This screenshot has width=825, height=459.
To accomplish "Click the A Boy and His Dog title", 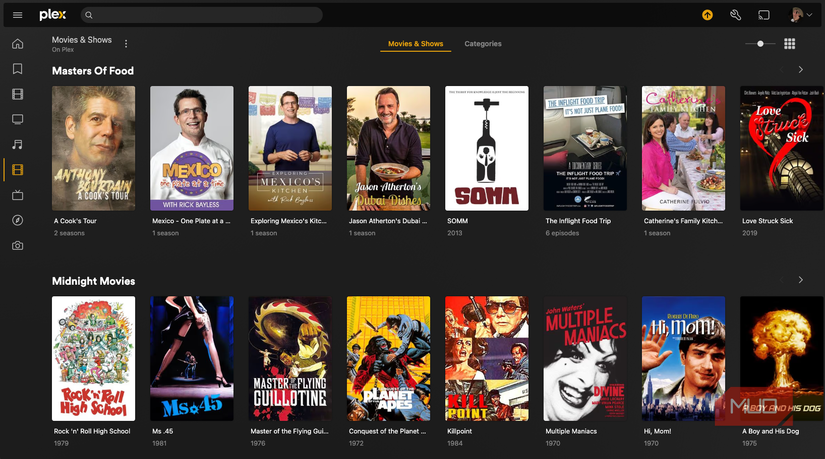I will [770, 431].
